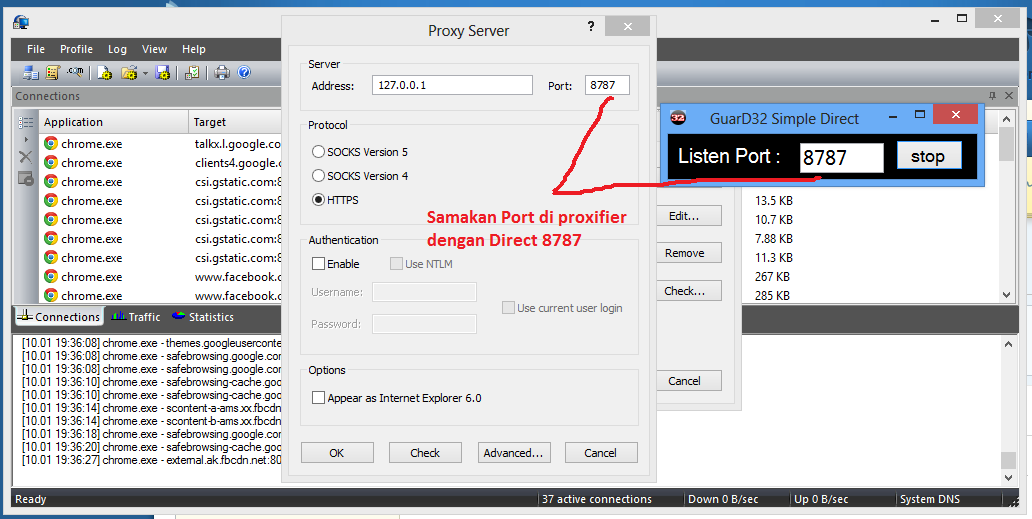The width and height of the screenshot is (1032, 519).
Task: Switch to the Connections tab
Action: tap(58, 316)
